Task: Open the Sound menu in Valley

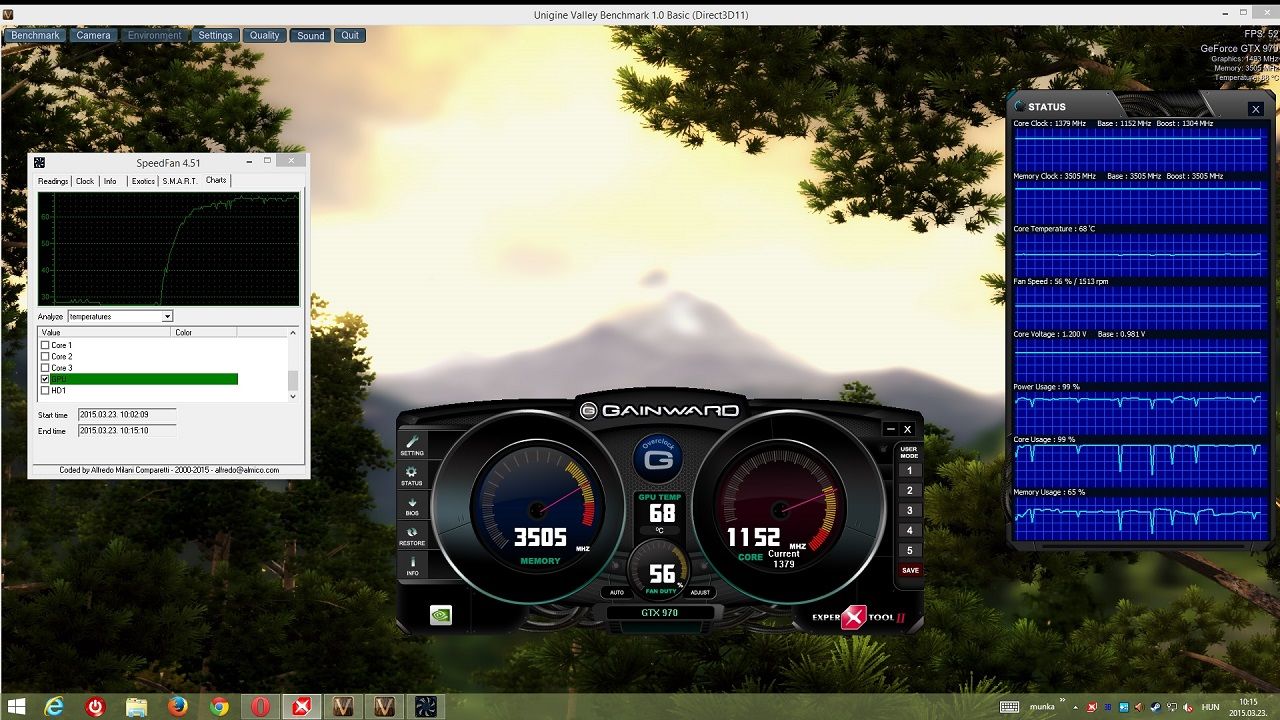Action: (x=311, y=35)
